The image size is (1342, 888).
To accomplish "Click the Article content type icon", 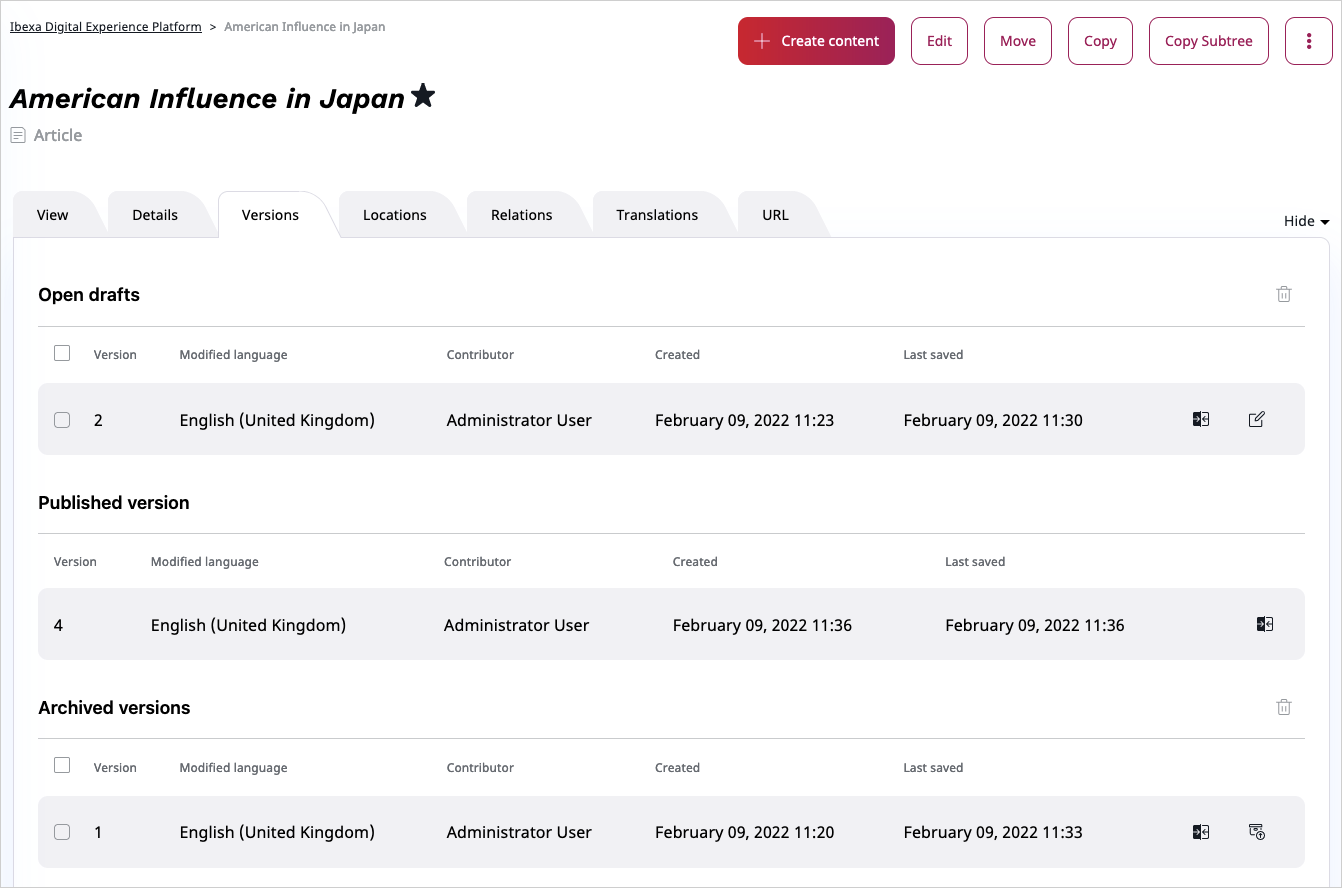I will click(x=18, y=135).
